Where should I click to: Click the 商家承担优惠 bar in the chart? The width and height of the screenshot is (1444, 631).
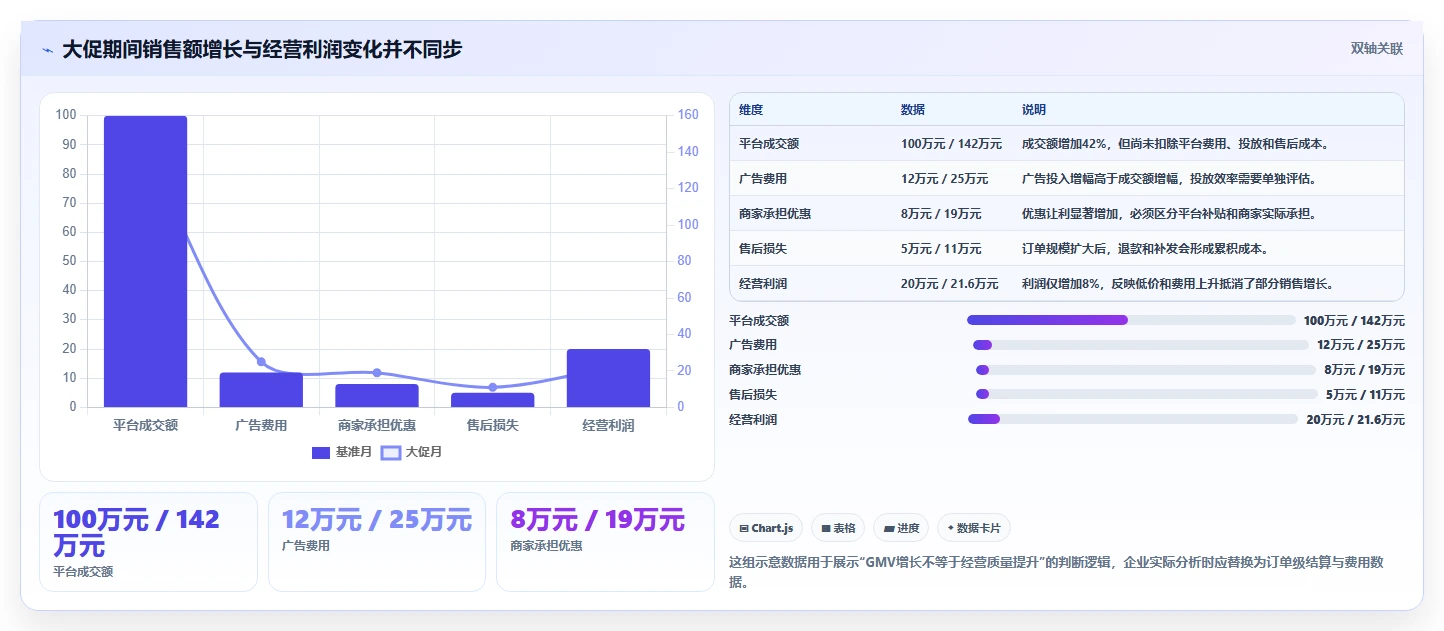(x=377, y=396)
